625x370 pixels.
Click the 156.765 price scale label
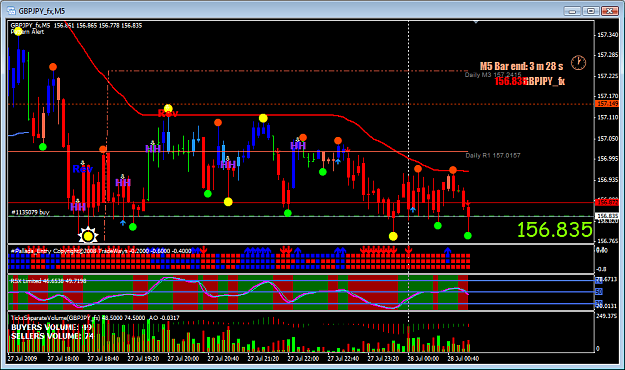coord(607,241)
